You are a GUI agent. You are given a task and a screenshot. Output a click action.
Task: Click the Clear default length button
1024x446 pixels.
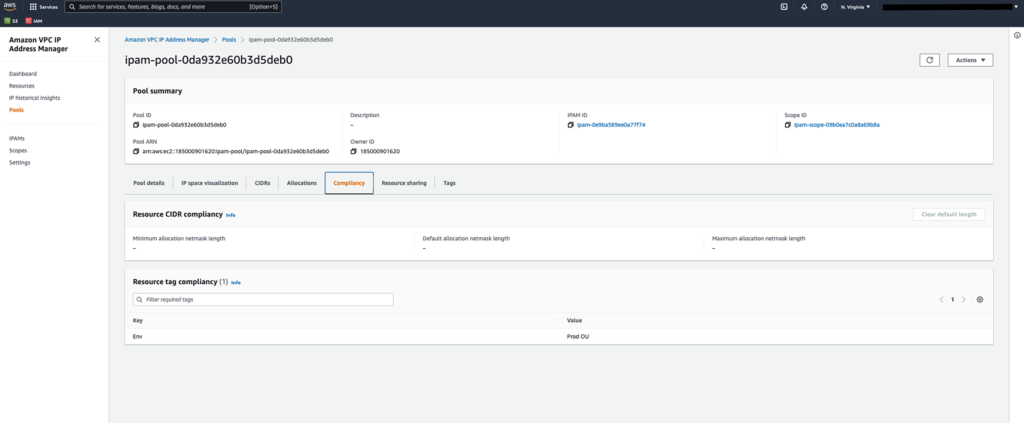point(949,215)
